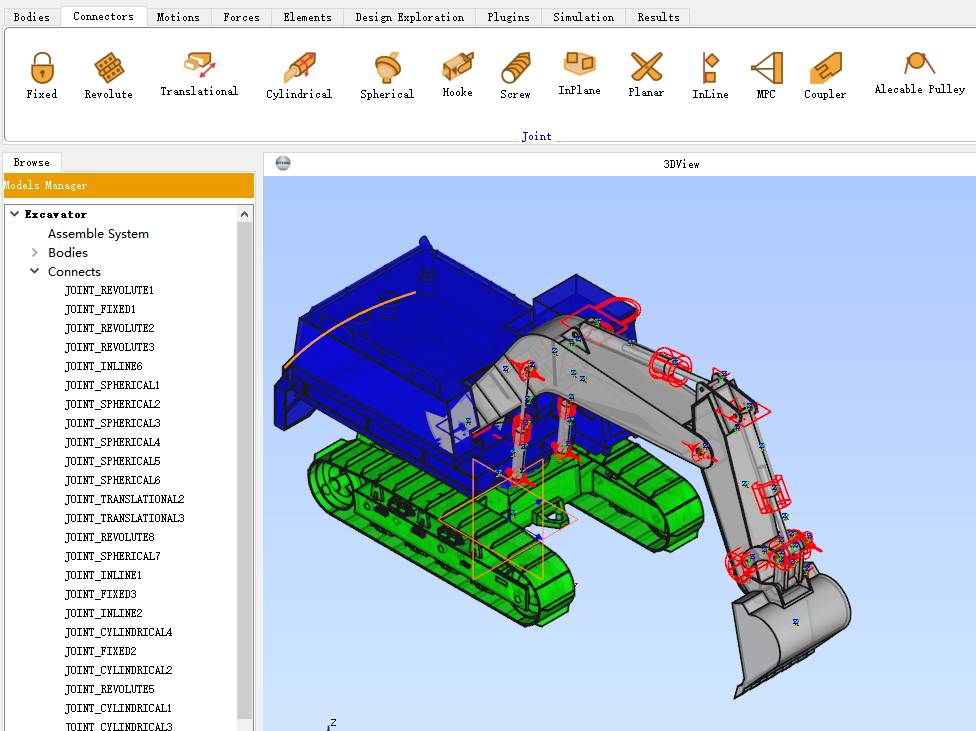Select JOINT_SPHERICAL3 entry

tap(113, 423)
